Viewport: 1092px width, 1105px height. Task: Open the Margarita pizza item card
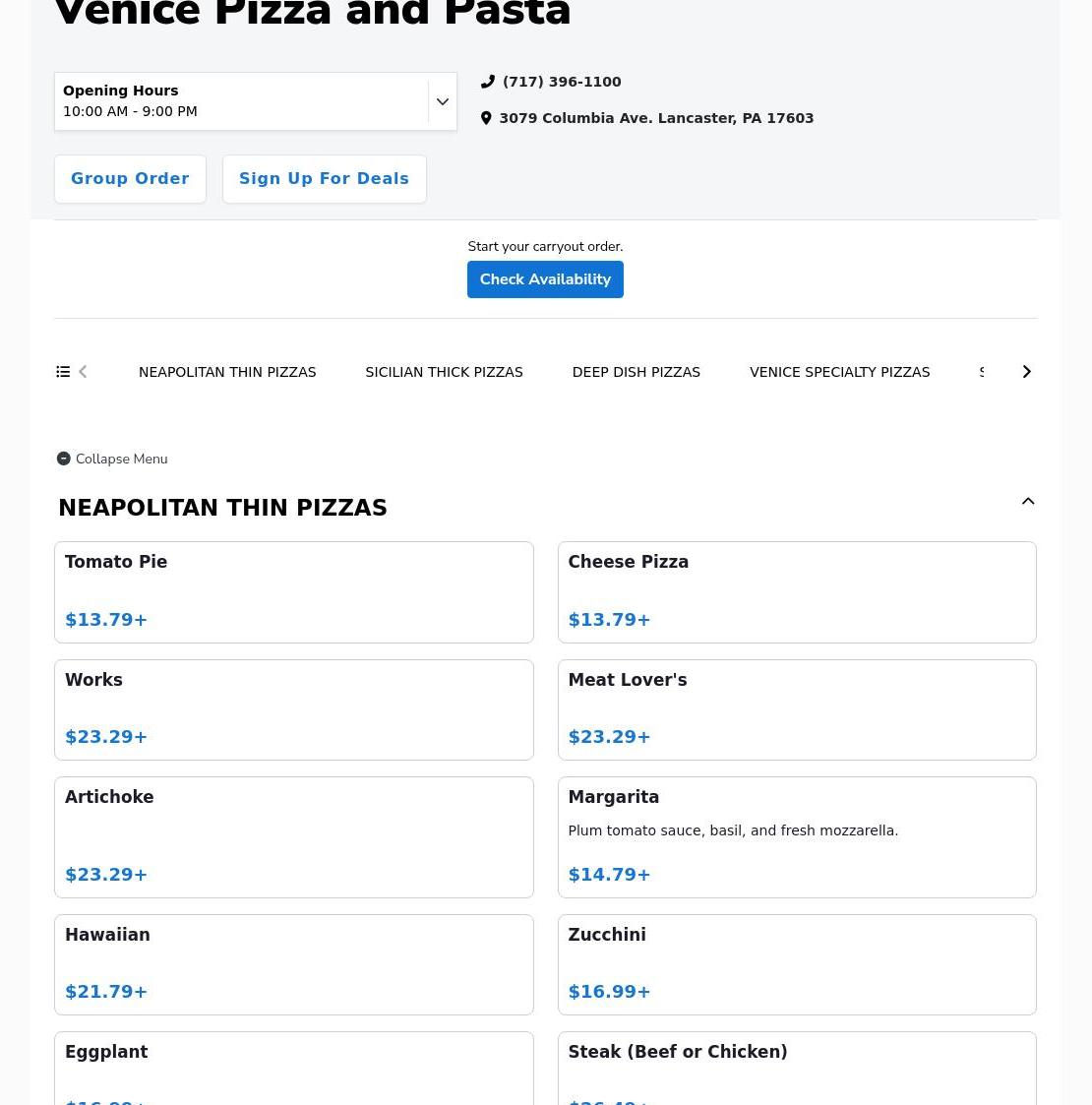click(x=796, y=836)
